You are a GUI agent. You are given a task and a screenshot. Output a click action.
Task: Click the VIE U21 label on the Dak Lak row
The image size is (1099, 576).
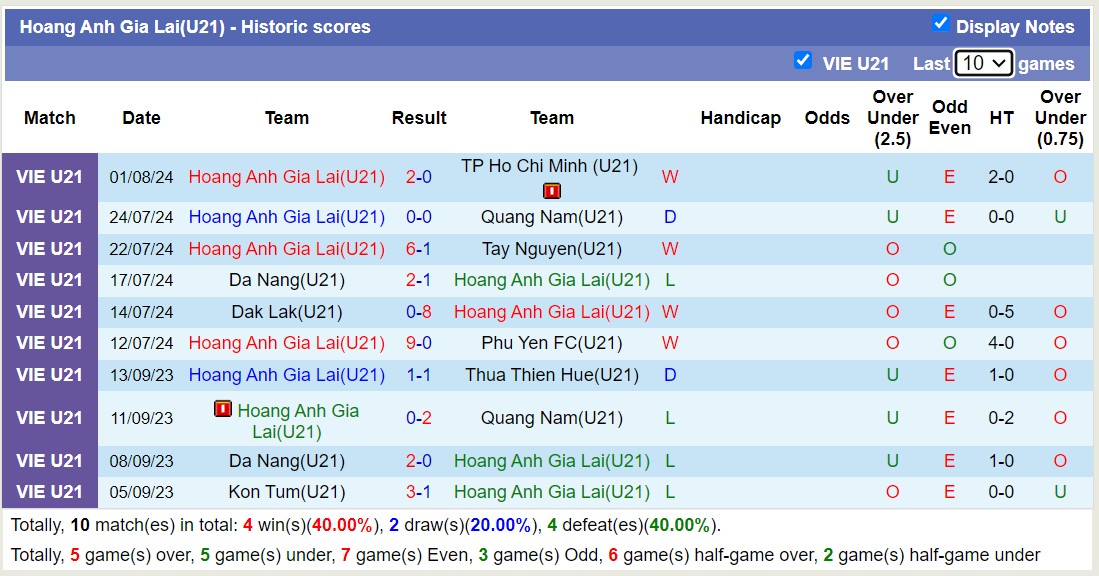pyautogui.click(x=50, y=311)
